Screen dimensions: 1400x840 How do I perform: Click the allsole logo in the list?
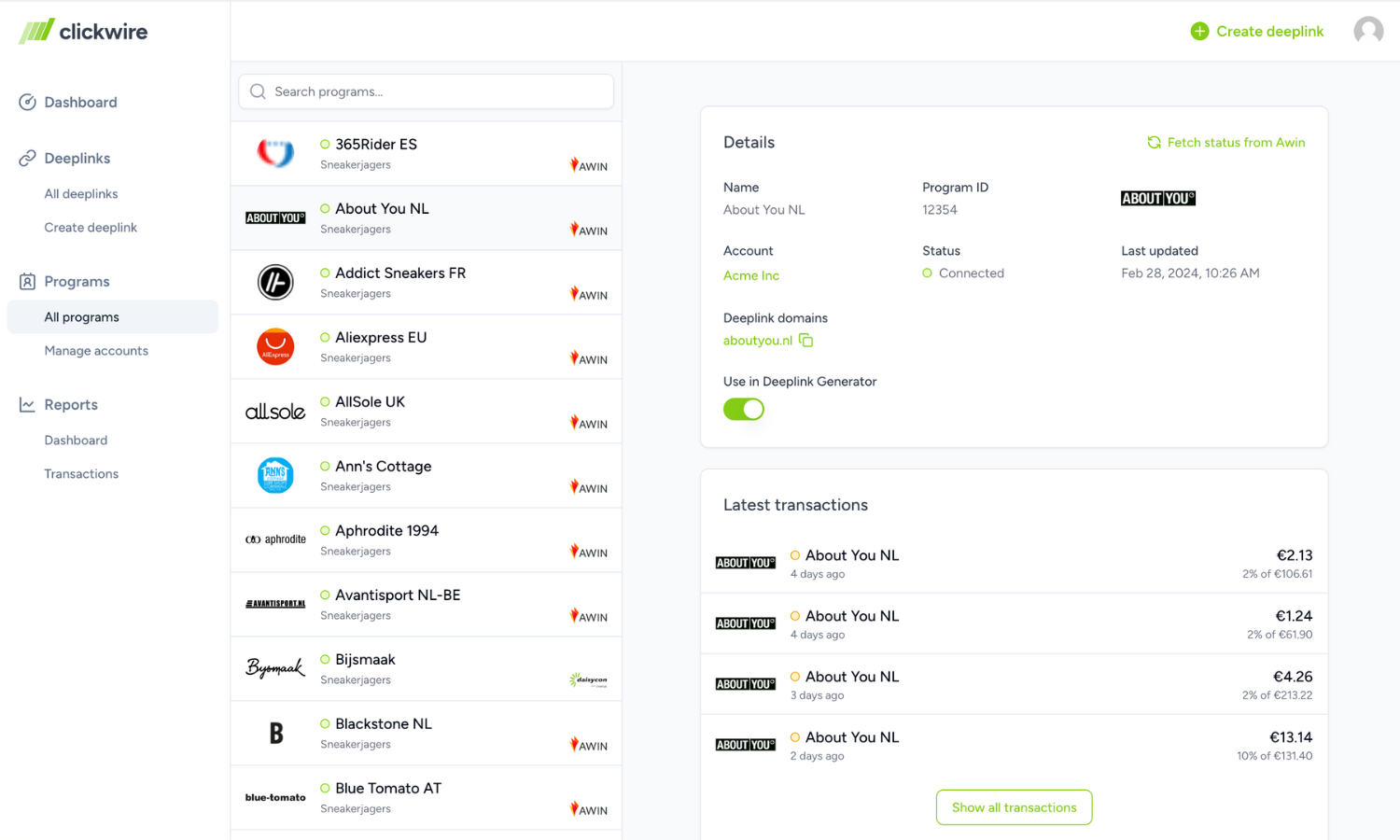coord(275,412)
